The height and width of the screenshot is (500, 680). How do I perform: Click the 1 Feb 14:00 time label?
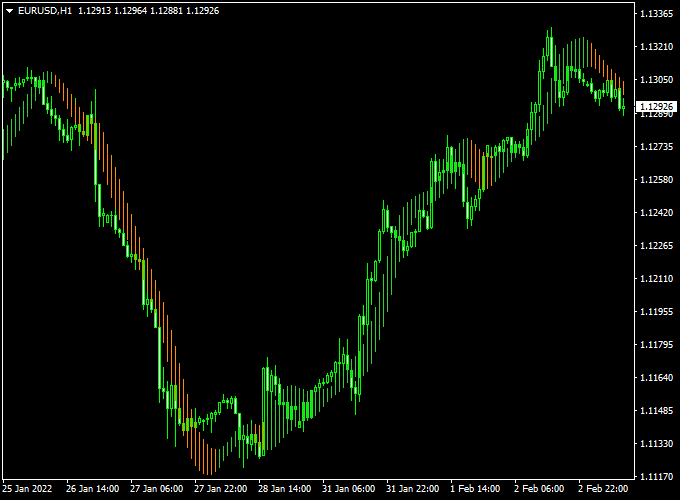point(475,489)
